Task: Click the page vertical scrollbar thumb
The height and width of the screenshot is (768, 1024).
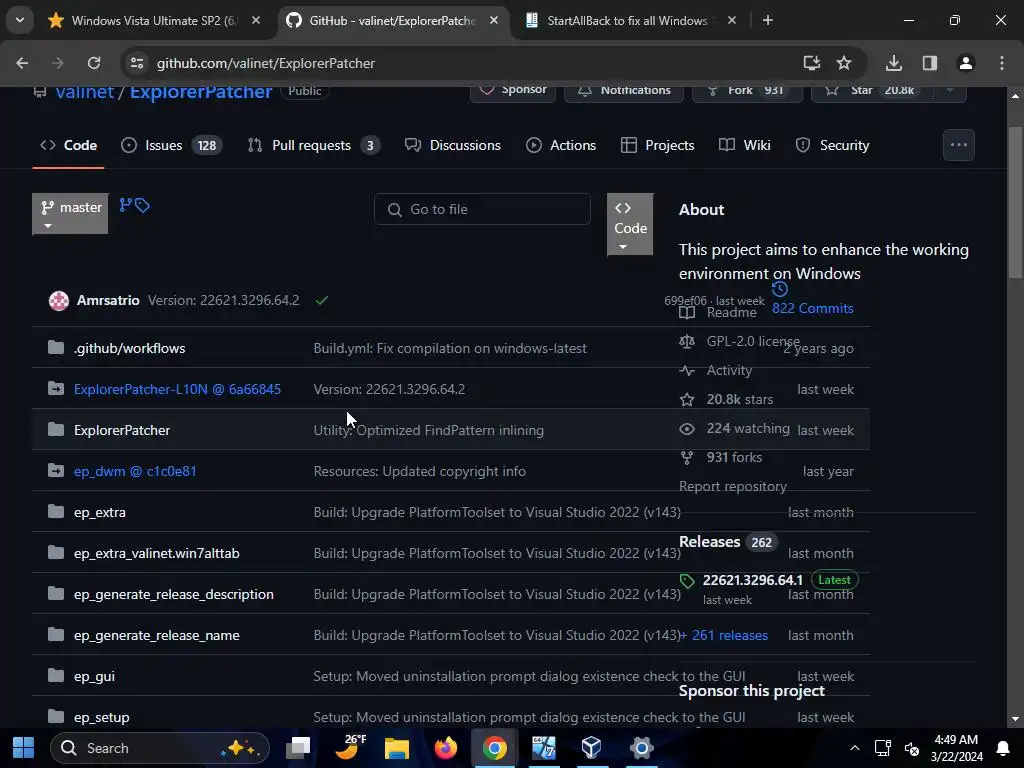Action: [x=1015, y=202]
